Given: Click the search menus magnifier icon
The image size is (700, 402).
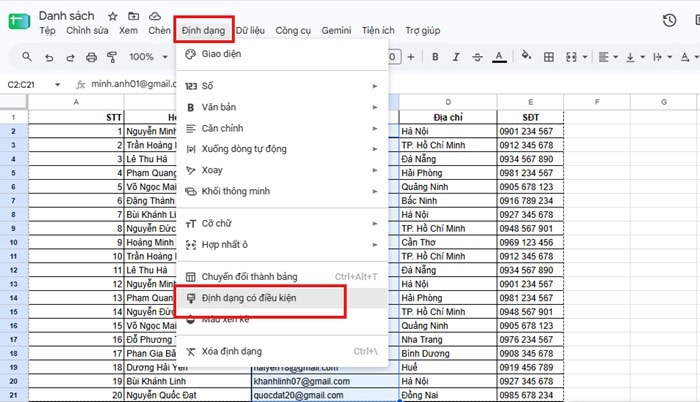Looking at the screenshot, I should (27, 57).
